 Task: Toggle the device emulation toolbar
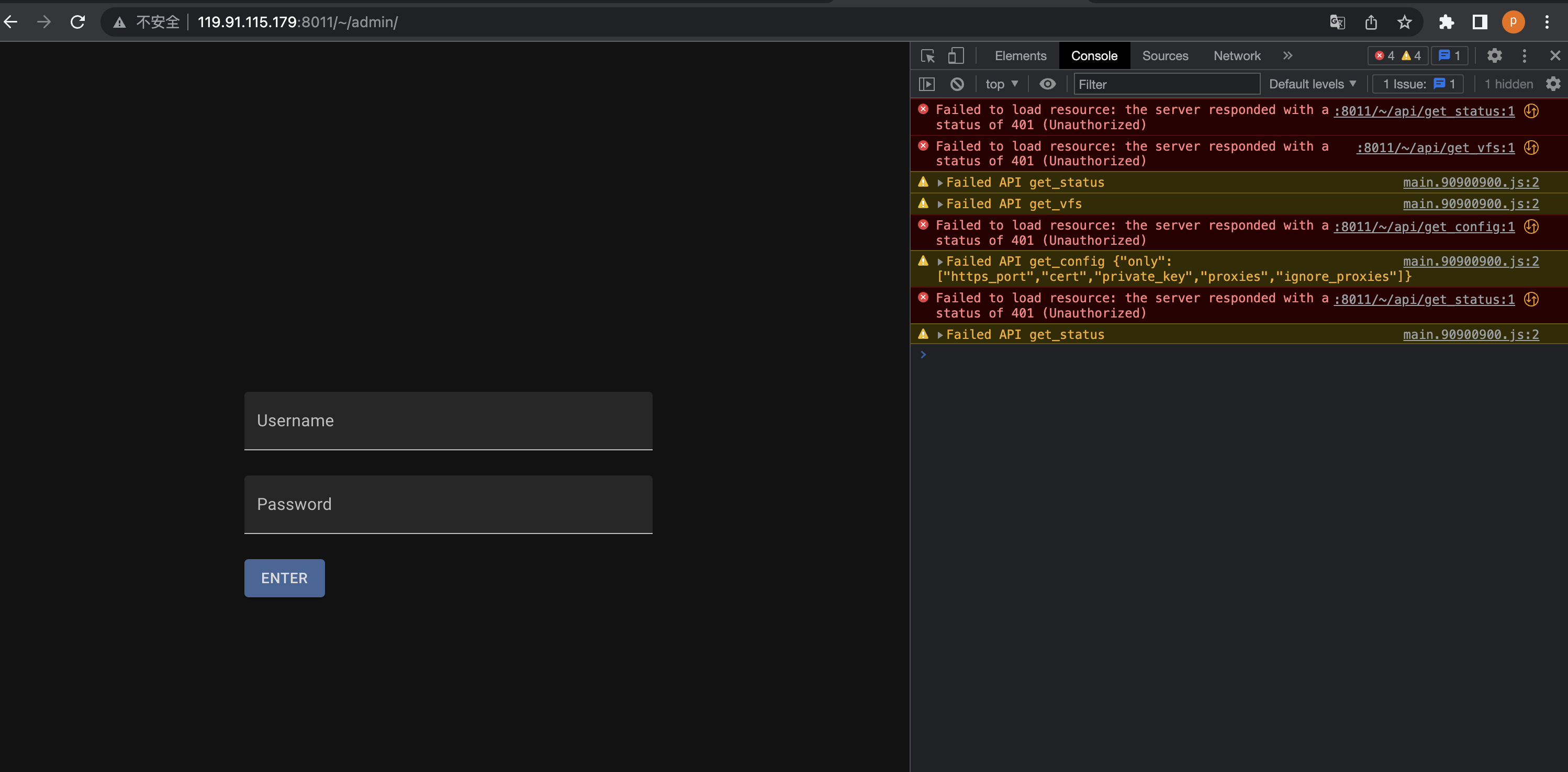pyautogui.click(x=955, y=55)
